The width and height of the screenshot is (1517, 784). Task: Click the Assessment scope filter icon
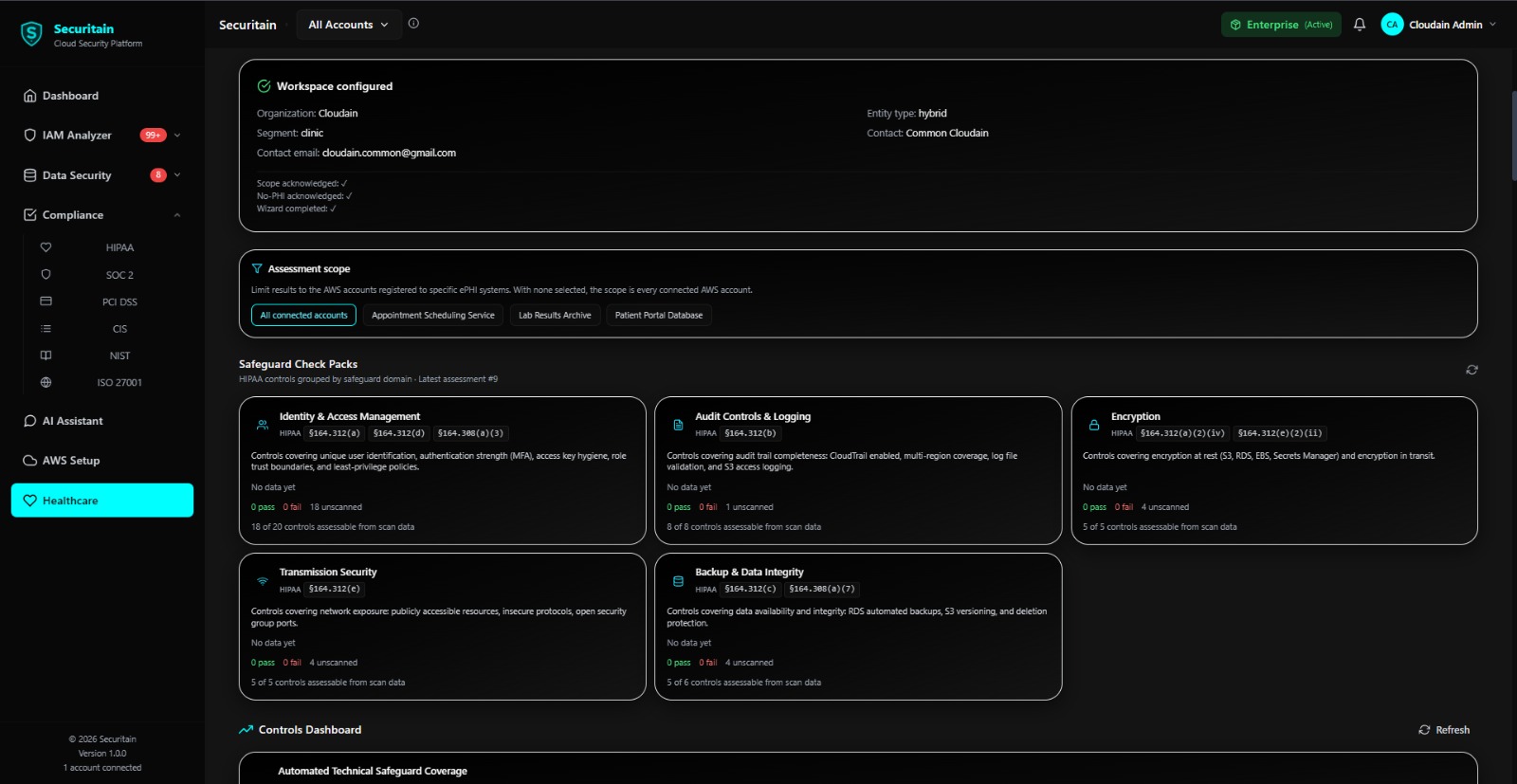257,269
